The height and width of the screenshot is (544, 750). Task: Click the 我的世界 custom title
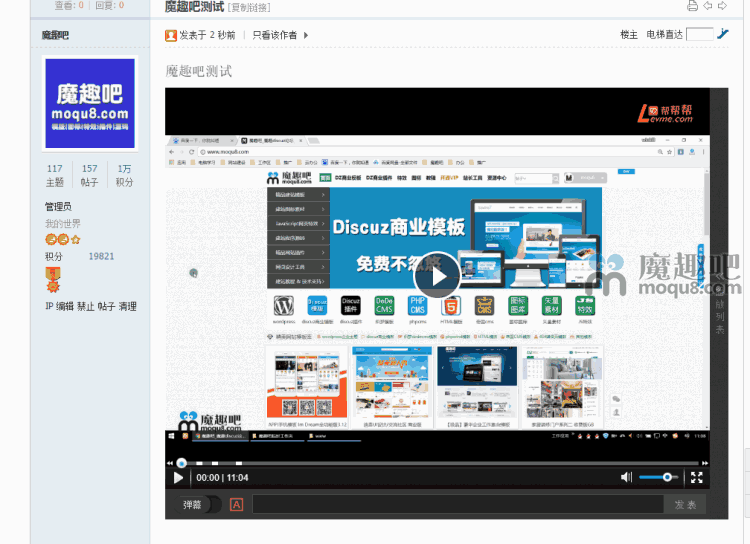(63, 223)
